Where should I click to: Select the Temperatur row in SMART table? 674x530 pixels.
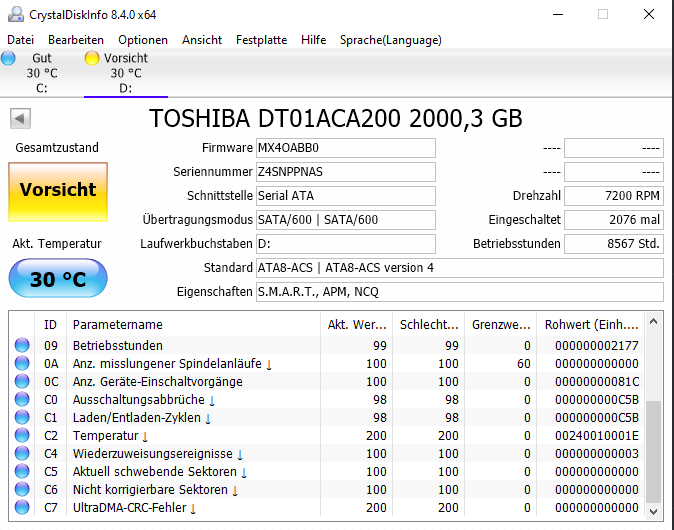tap(327, 436)
